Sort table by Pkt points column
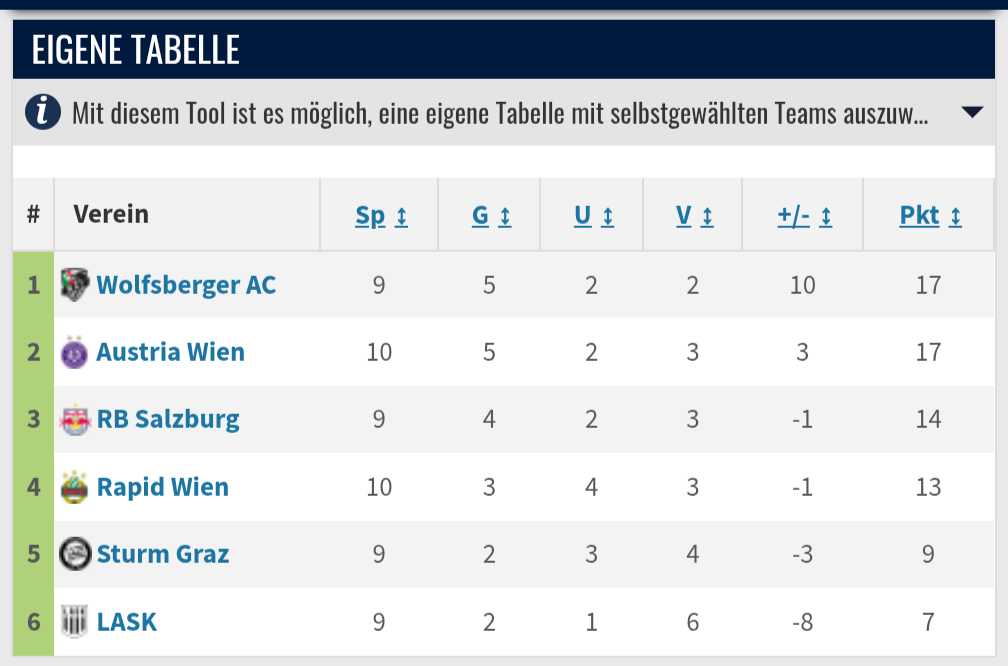Image resolution: width=1008 pixels, height=666 pixels. (x=930, y=216)
